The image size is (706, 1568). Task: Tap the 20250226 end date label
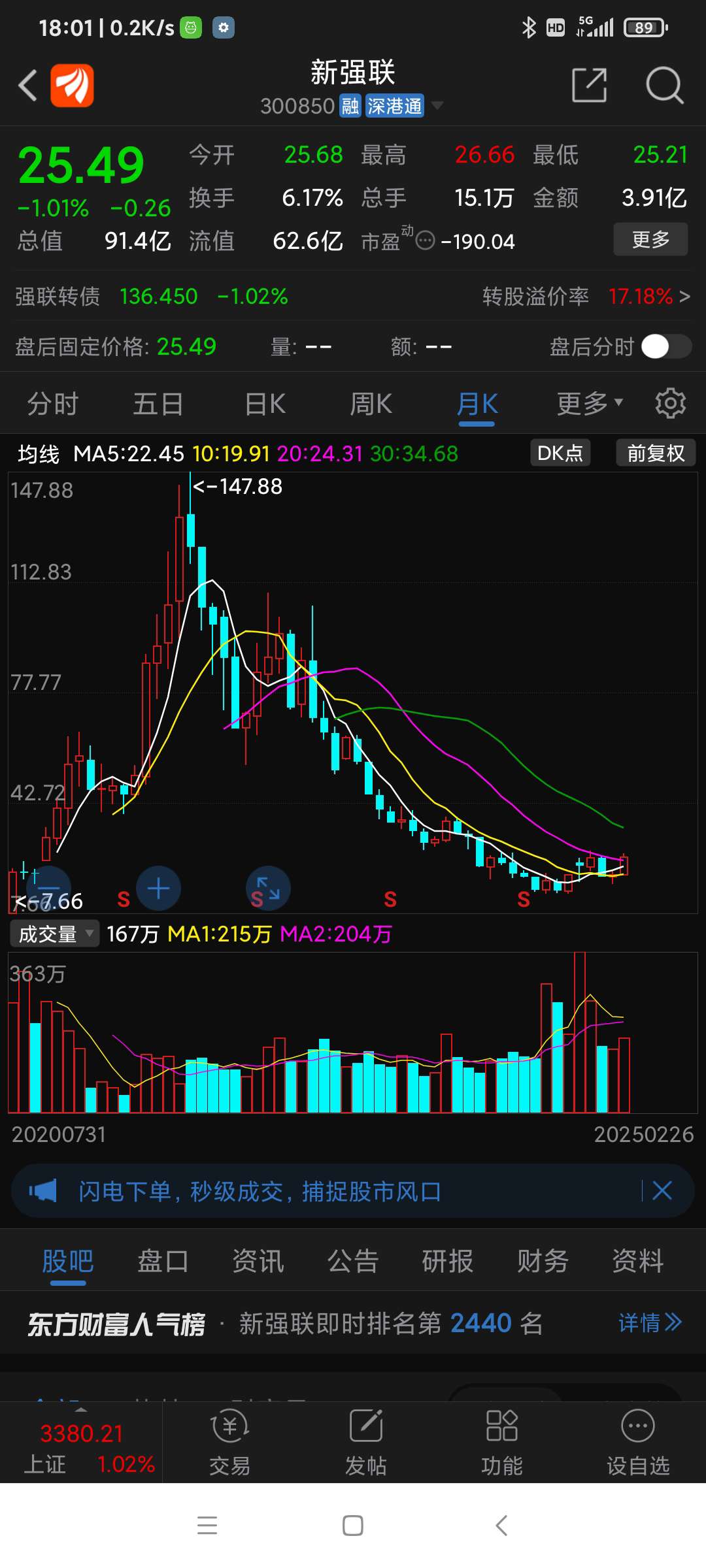[x=643, y=1134]
